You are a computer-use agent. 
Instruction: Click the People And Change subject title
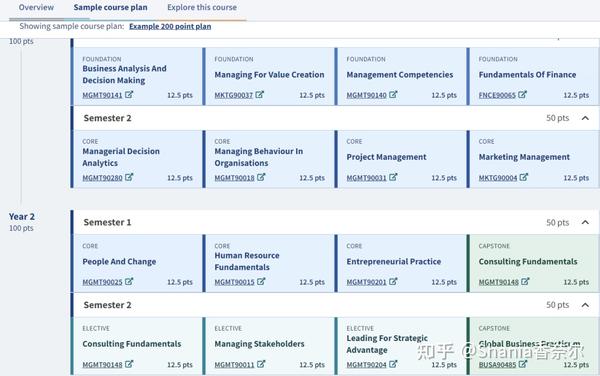pos(119,262)
